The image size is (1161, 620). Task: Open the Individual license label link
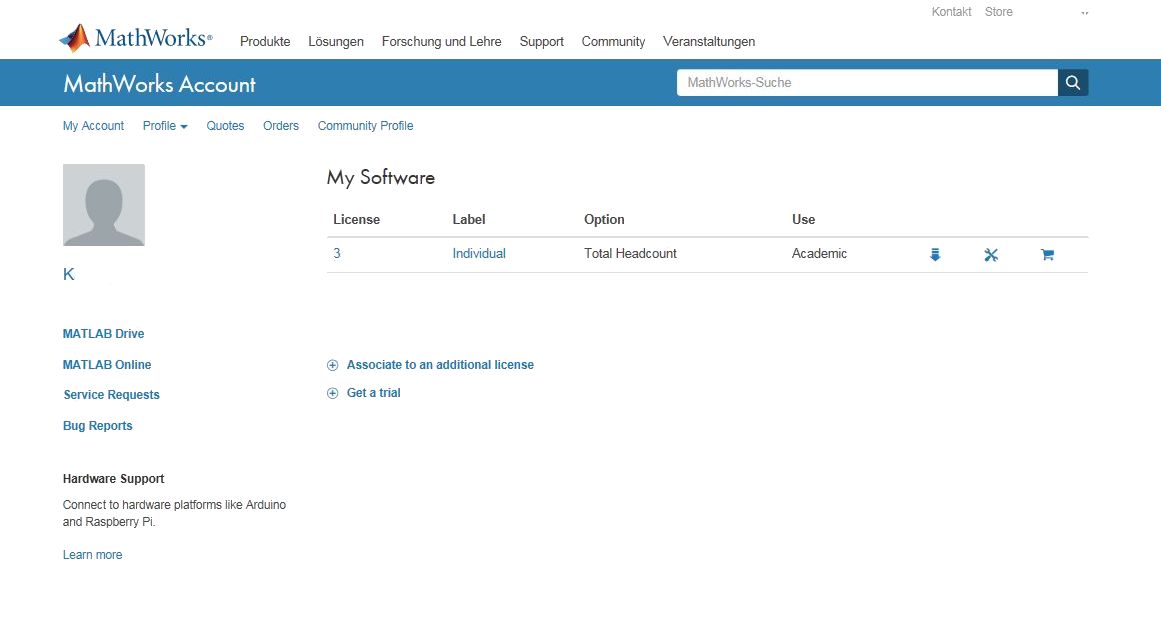tap(479, 254)
